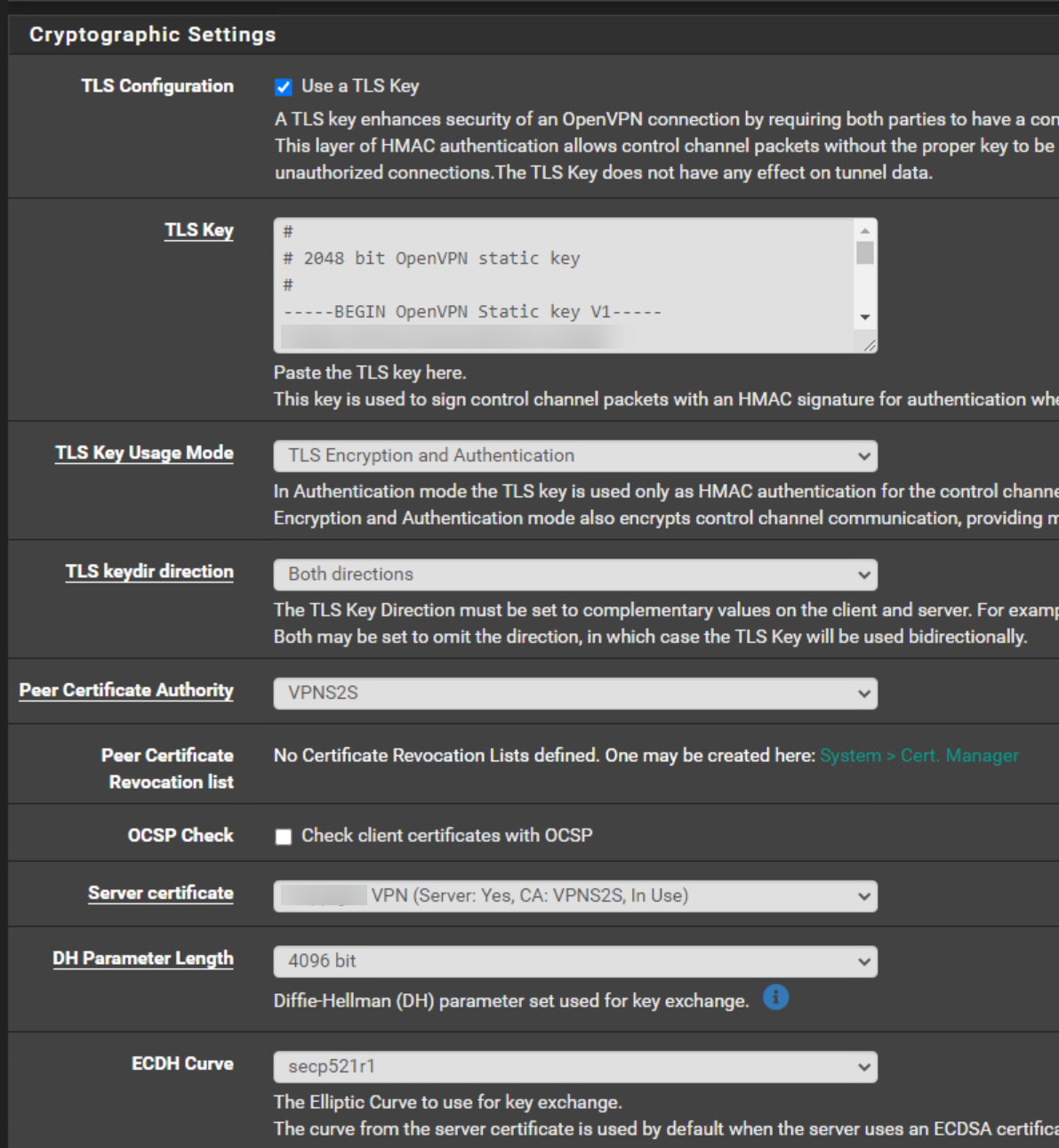
Task: Click the ECDH Curve label
Action: [182, 1064]
